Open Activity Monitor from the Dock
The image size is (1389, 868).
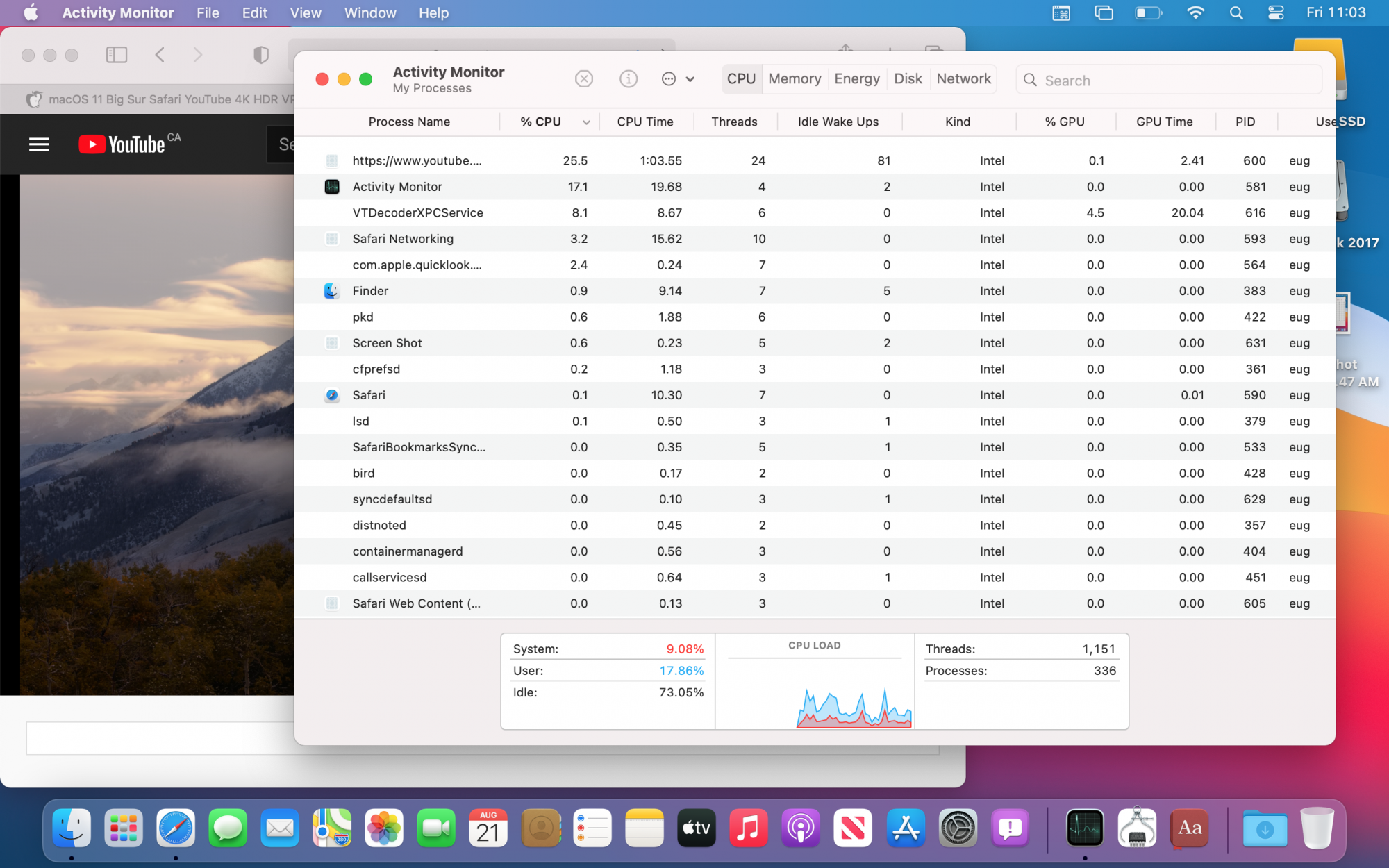(x=1085, y=828)
